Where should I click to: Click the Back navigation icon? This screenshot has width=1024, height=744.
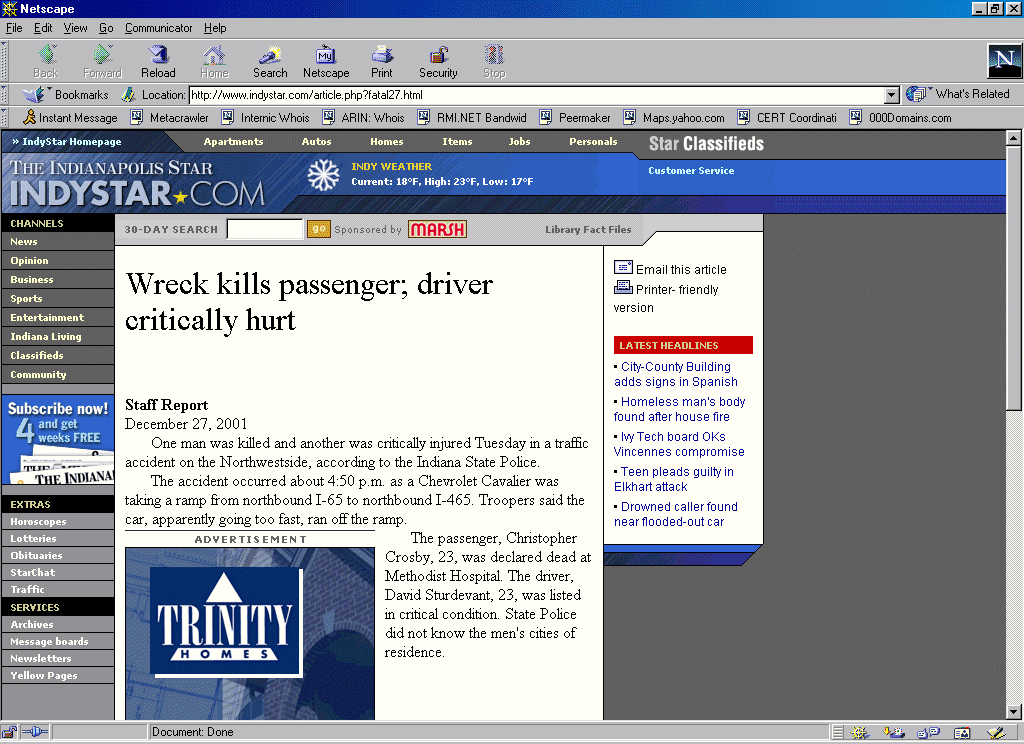46,55
